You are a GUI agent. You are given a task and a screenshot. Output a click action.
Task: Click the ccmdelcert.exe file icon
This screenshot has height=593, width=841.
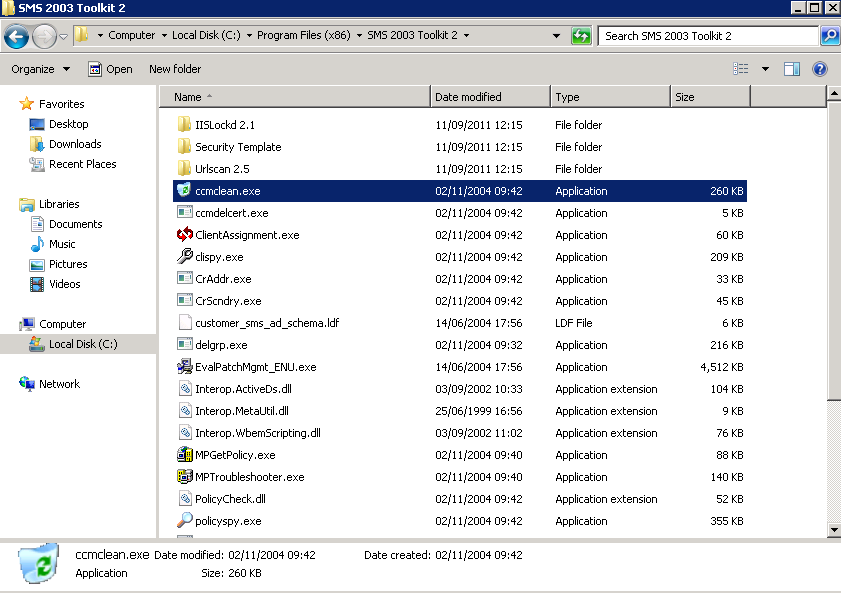tap(185, 212)
